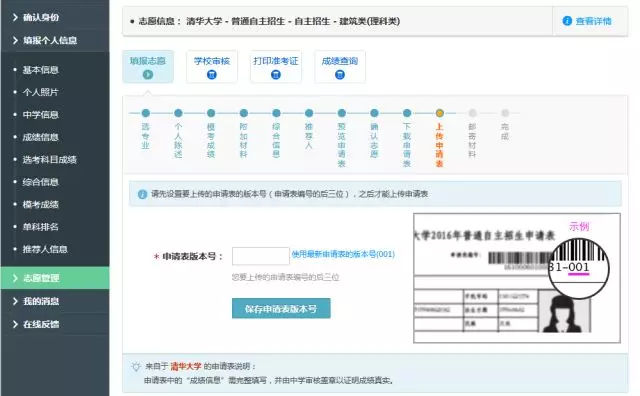Click the sample application form thumbnail
Screen dimensions: 640x396
pos(517,278)
